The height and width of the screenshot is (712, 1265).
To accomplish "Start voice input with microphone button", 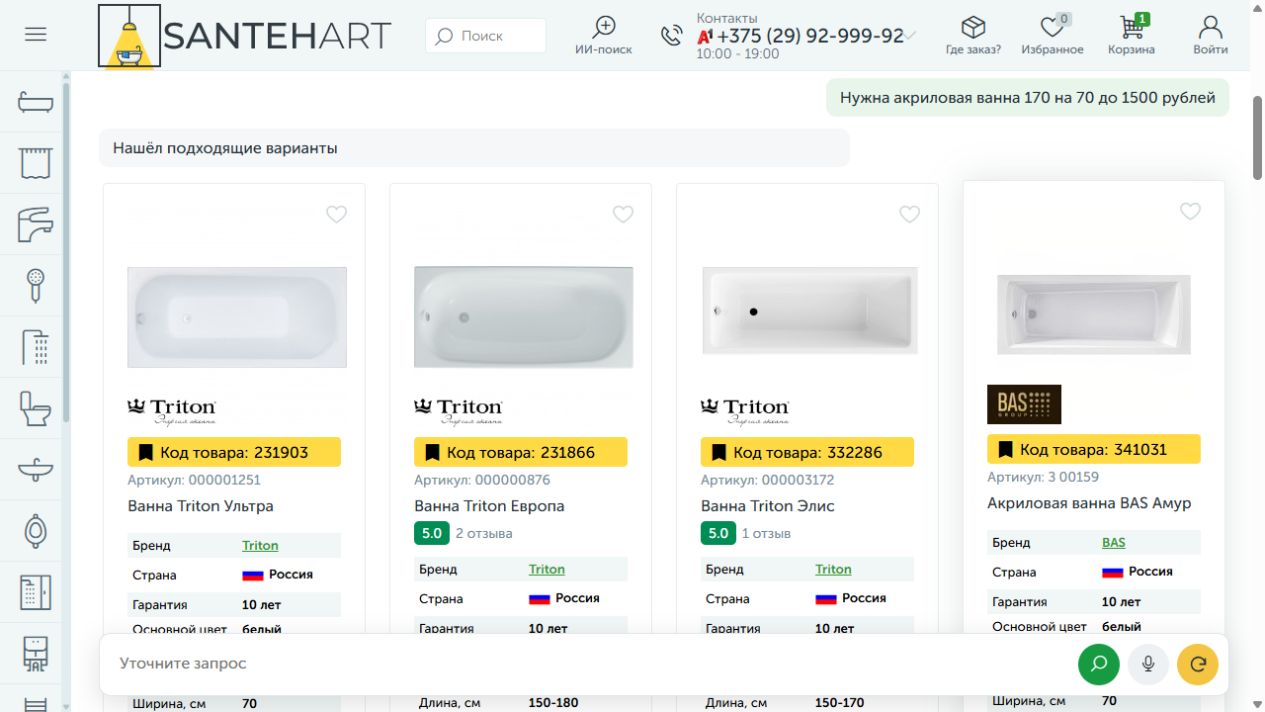I will pyautogui.click(x=1148, y=664).
